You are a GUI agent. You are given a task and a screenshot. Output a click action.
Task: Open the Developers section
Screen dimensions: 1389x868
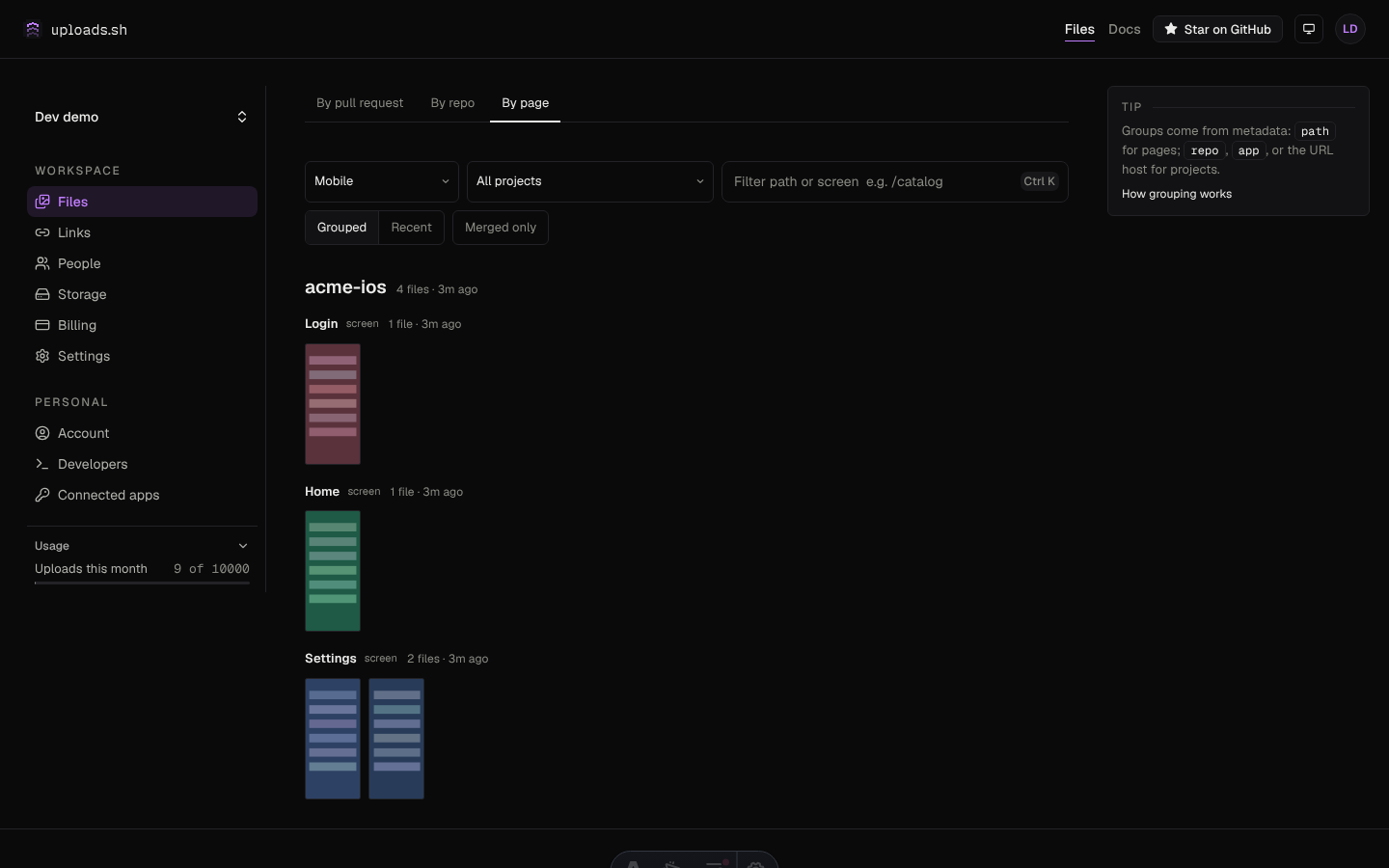[x=142, y=464]
